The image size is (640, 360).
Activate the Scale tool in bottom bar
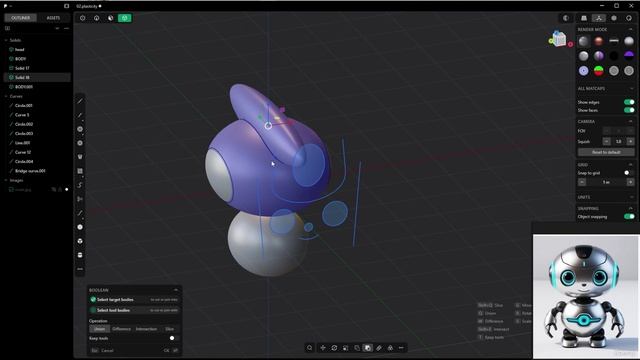(x=346, y=348)
